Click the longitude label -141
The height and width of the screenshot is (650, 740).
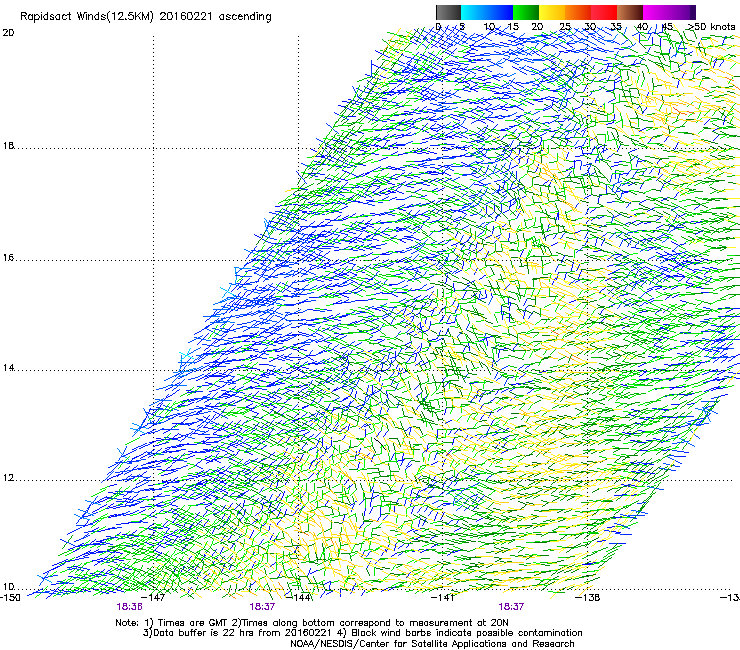[443, 598]
